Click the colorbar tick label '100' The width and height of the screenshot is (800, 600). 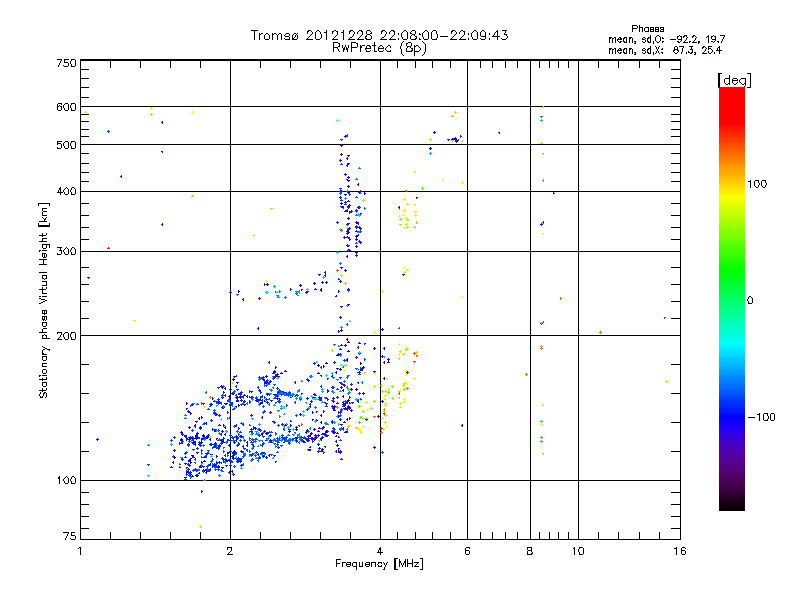(x=757, y=184)
